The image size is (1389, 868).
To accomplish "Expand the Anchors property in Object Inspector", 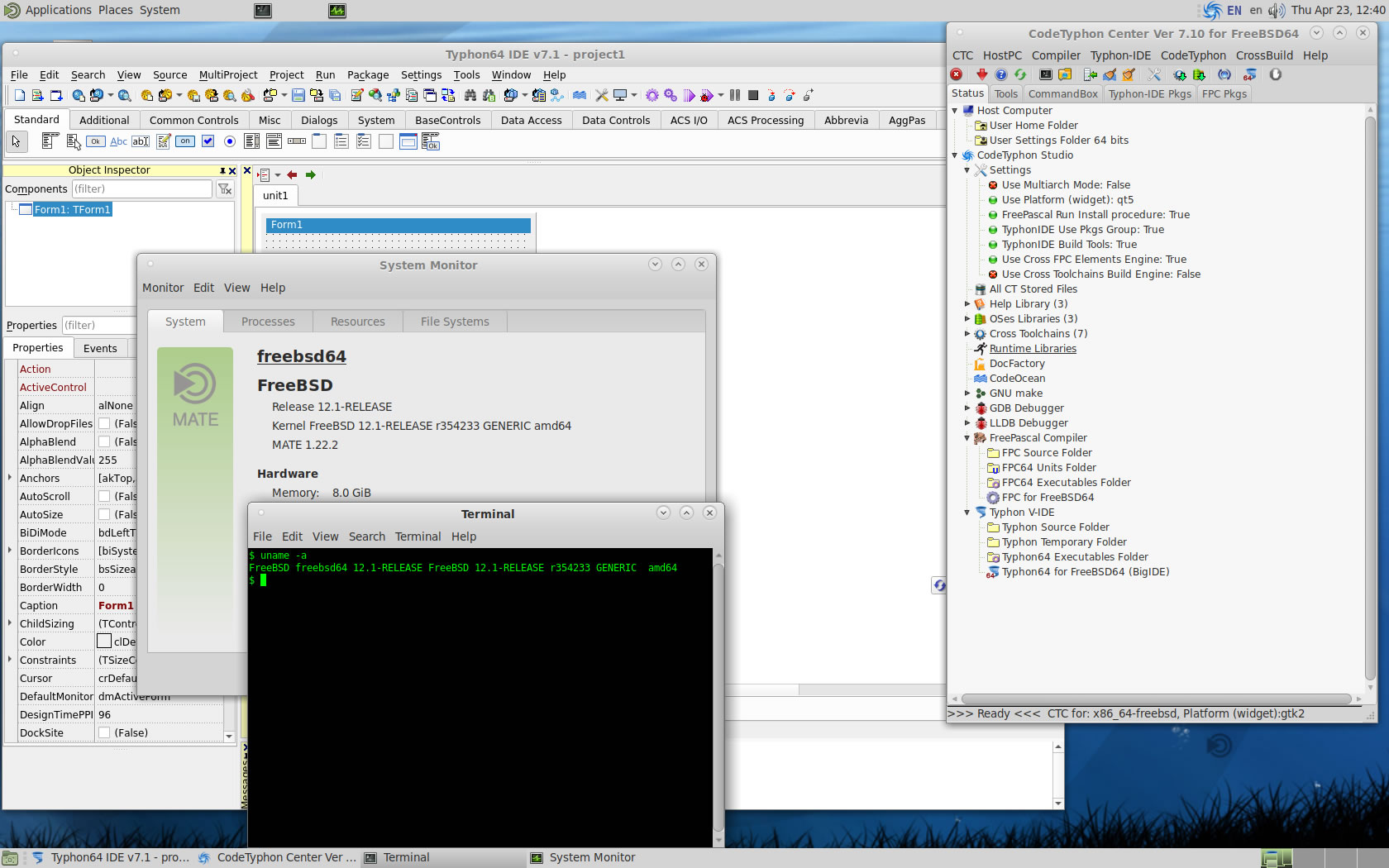I will (10, 478).
